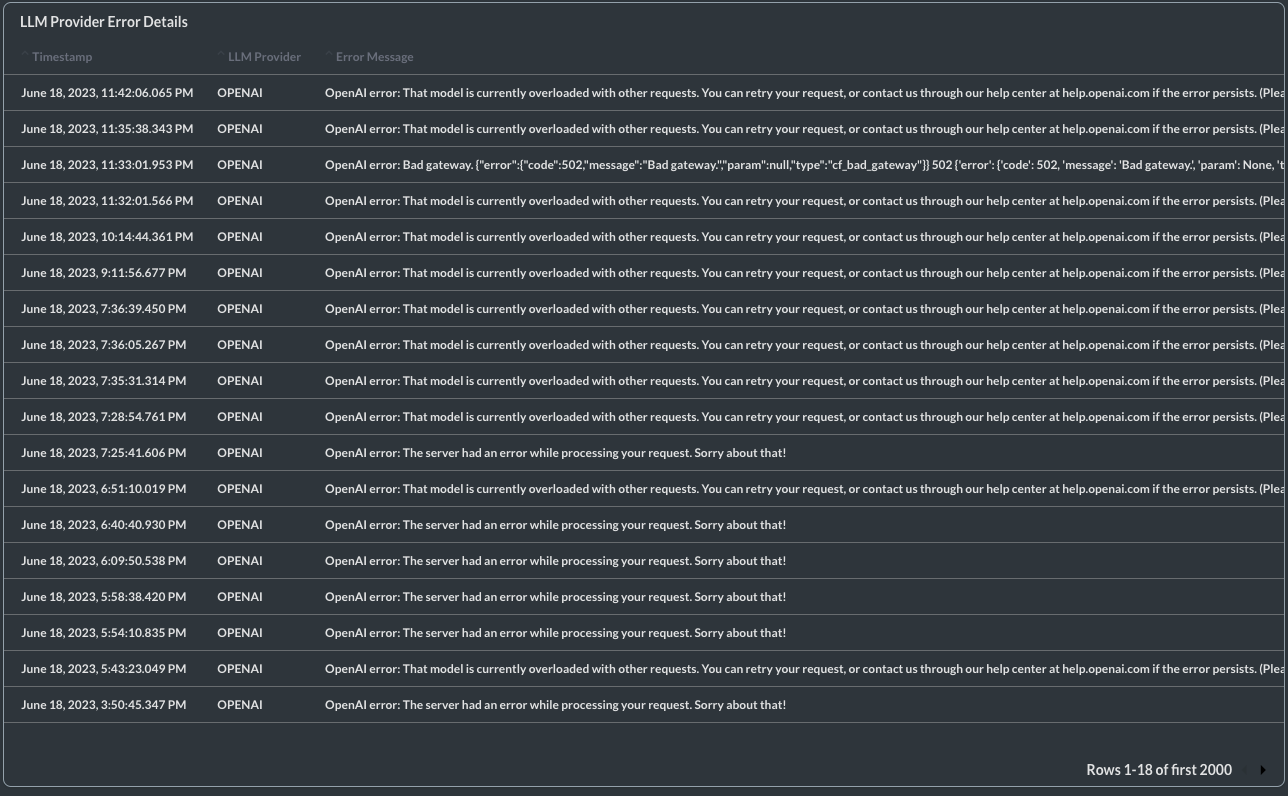Image resolution: width=1288 pixels, height=796 pixels.
Task: Click the overloaded error message at 11:35:38.343 PM
Action: point(804,129)
